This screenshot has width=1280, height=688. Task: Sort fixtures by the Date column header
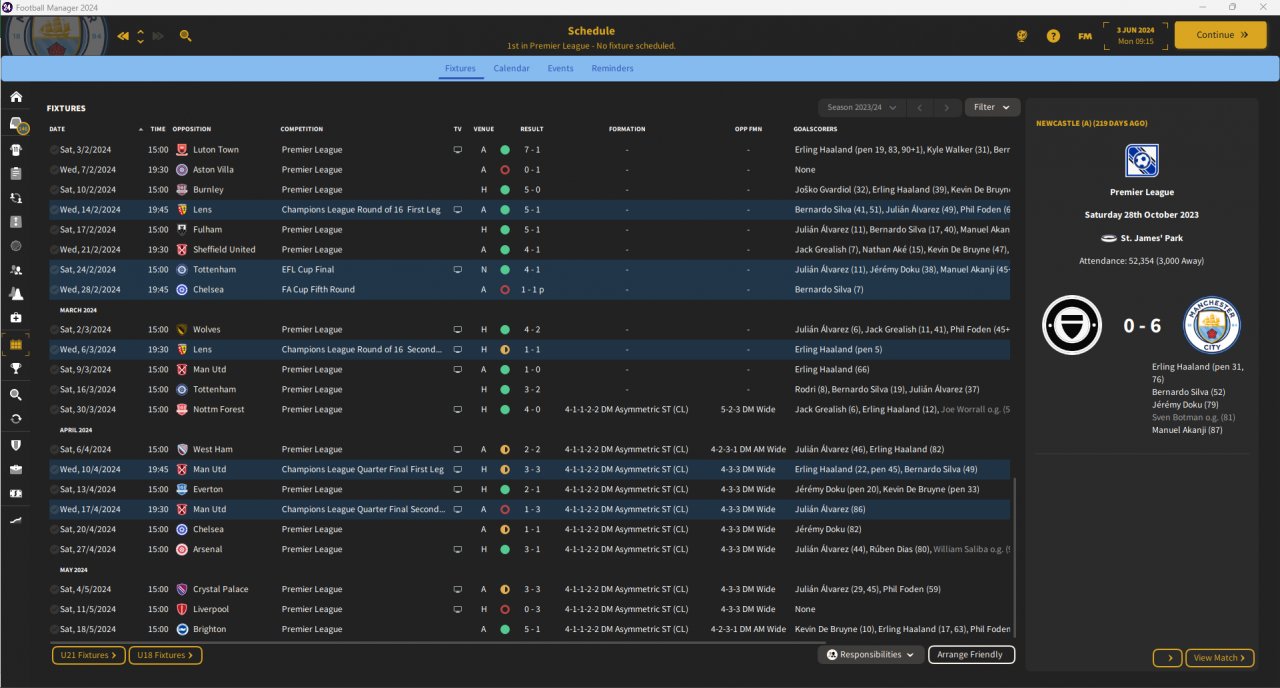(x=57, y=129)
